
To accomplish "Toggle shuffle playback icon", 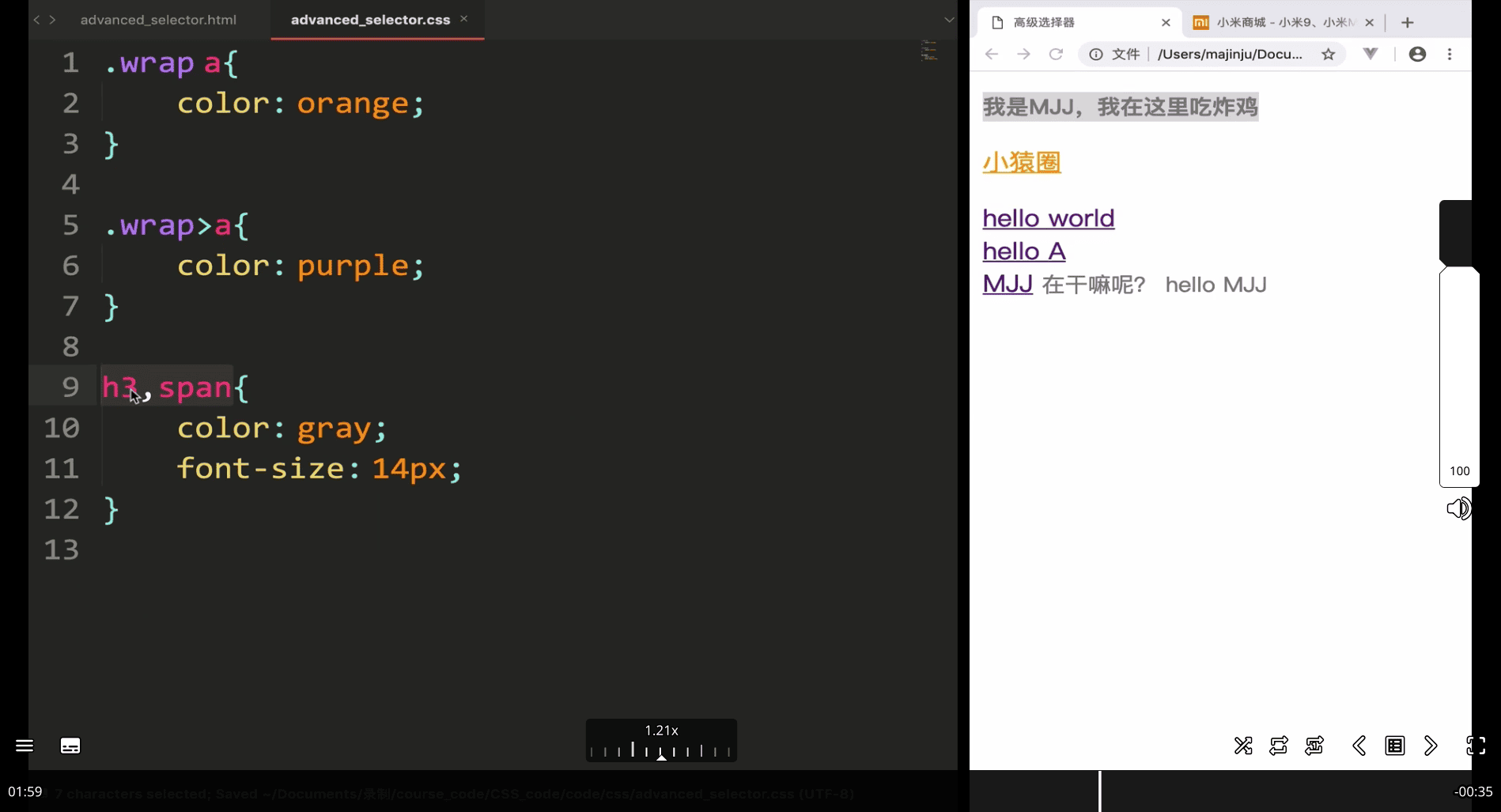I will 1243,746.
